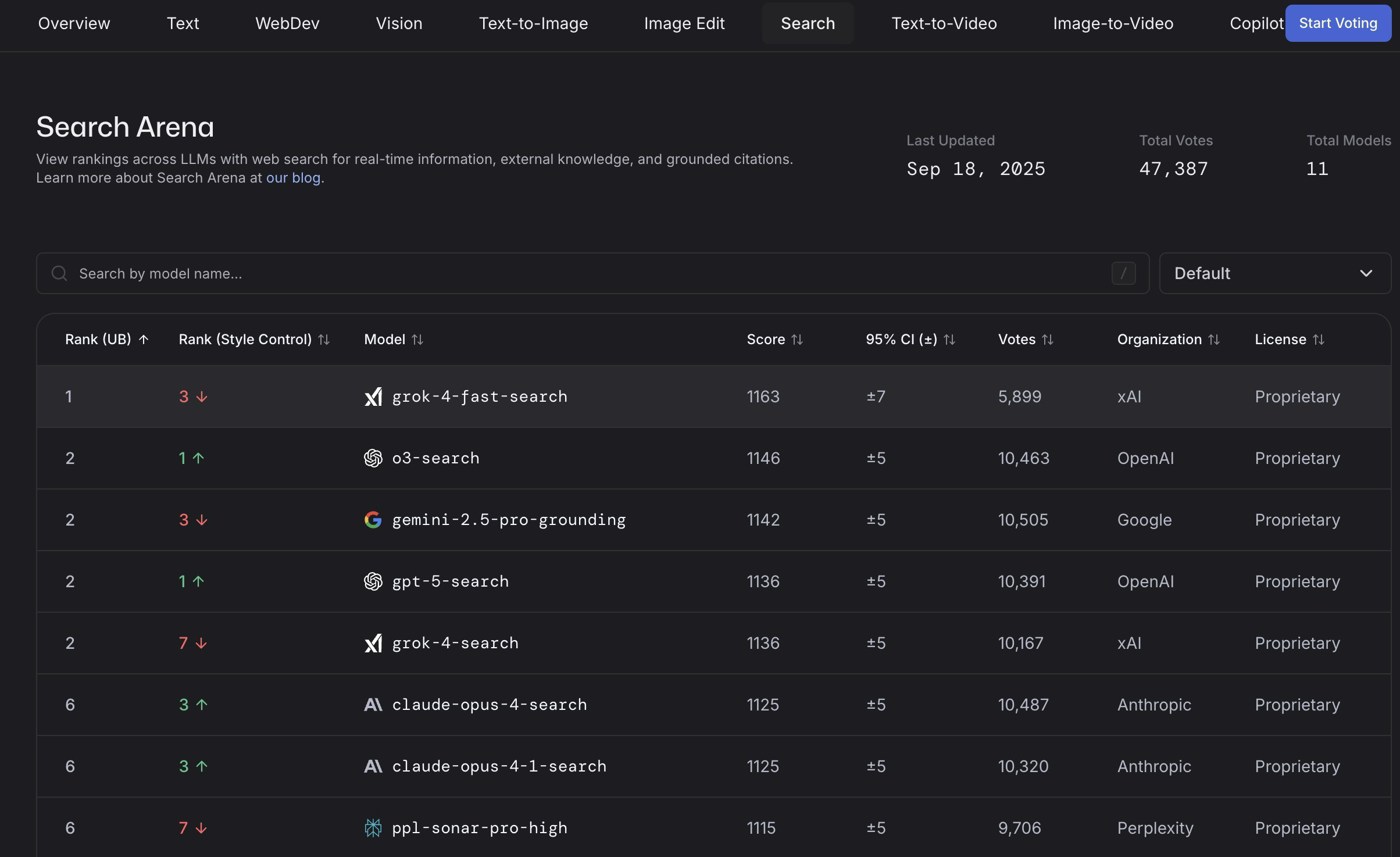Click the Perplexity logo beside ppl-sonar-pro-high

373,828
